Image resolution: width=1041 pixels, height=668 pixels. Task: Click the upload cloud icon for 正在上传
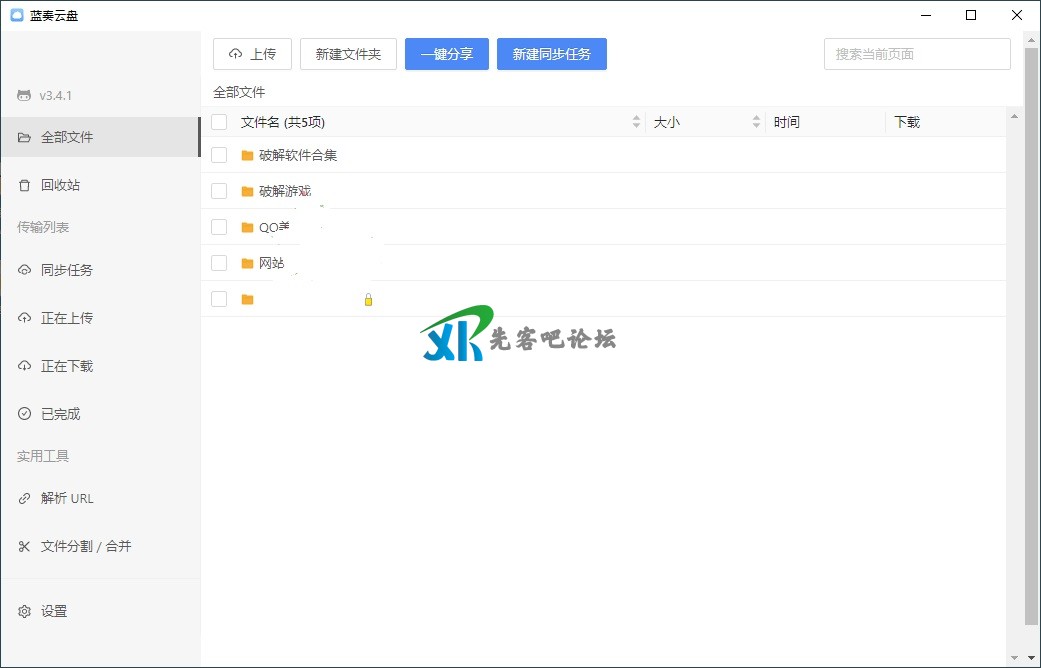(x=25, y=318)
